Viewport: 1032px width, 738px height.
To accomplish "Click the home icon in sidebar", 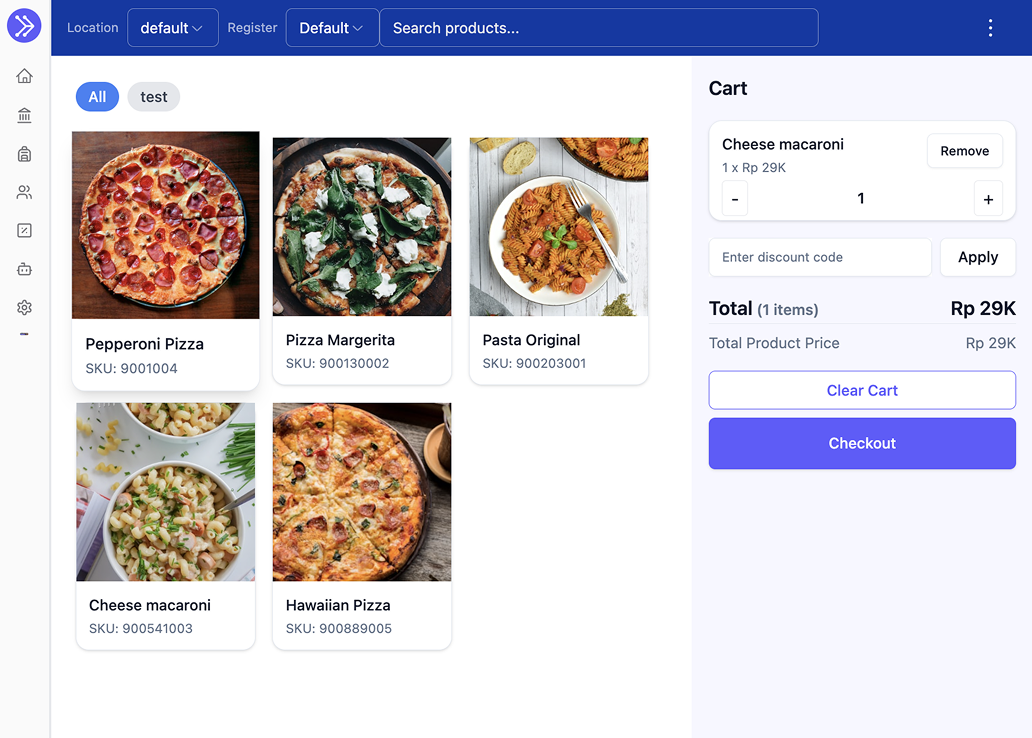I will 24,76.
